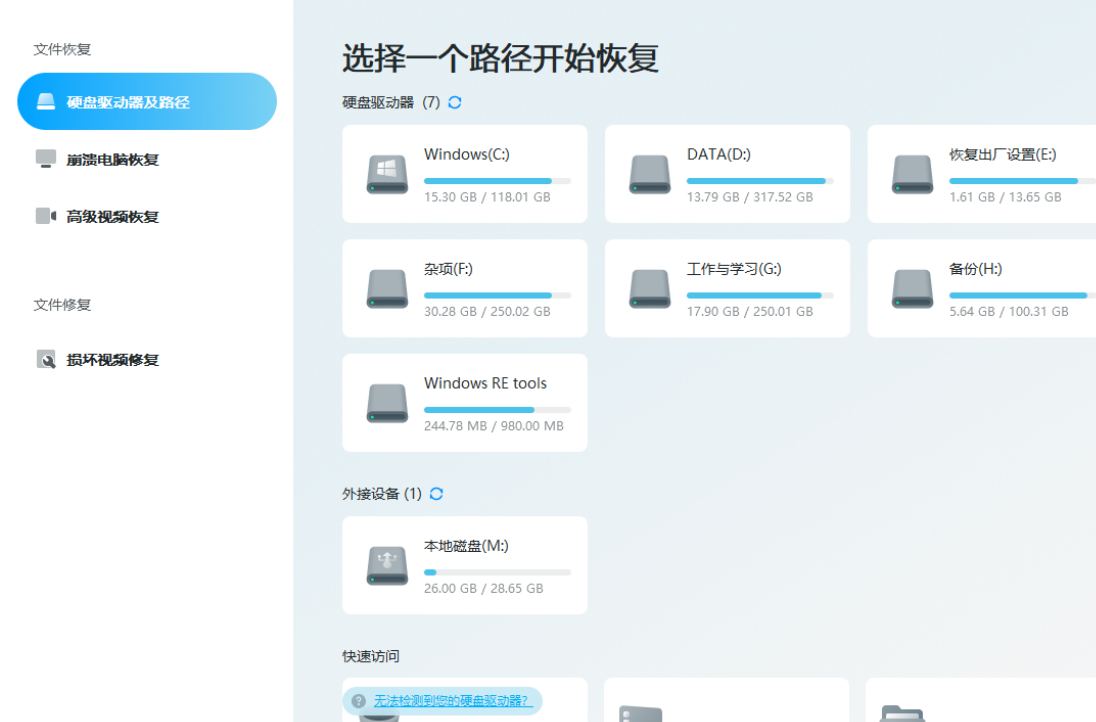Click the 无法检测到您的硬盘驱动器? link

451,701
